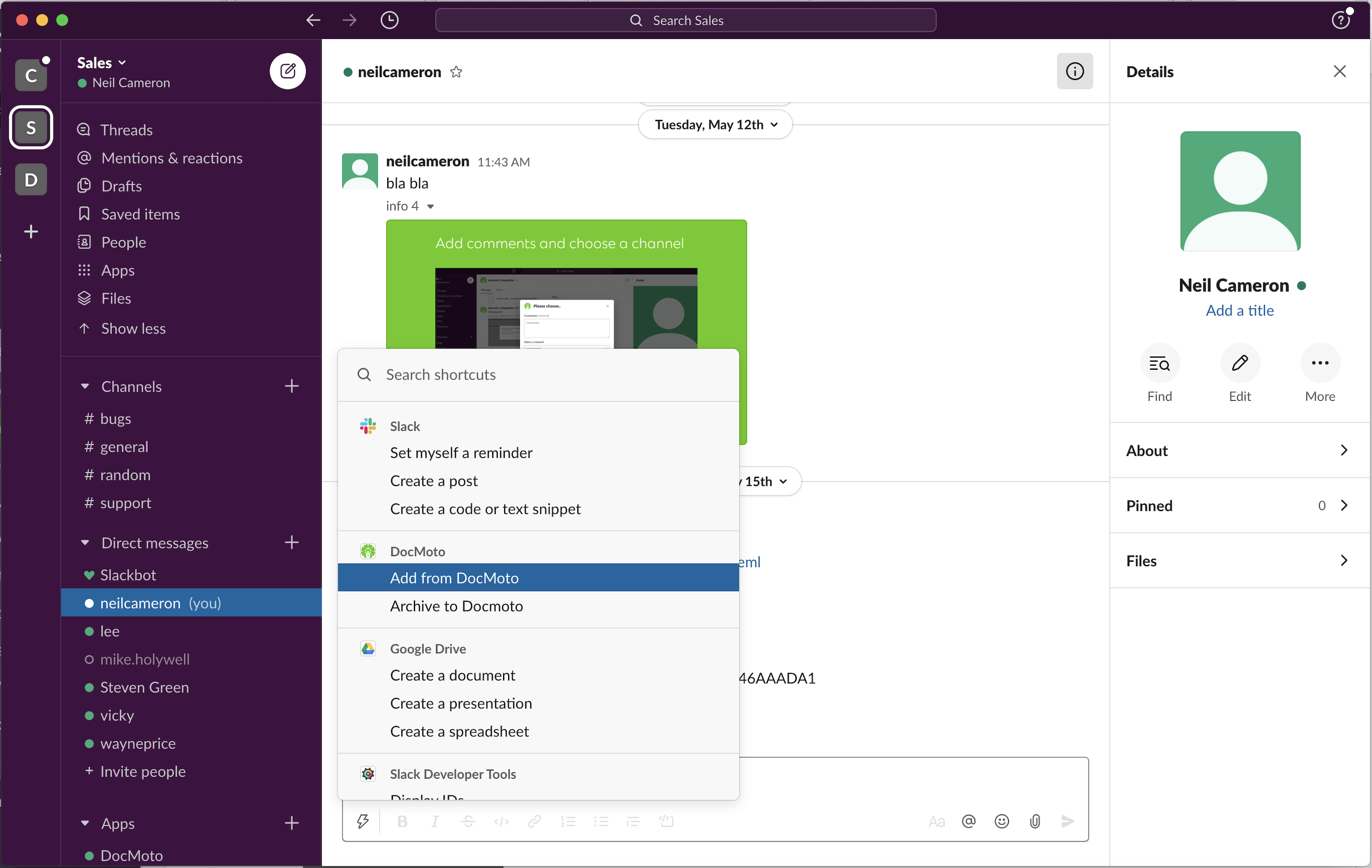
Task: Add a direct message with plus button
Action: (x=292, y=542)
